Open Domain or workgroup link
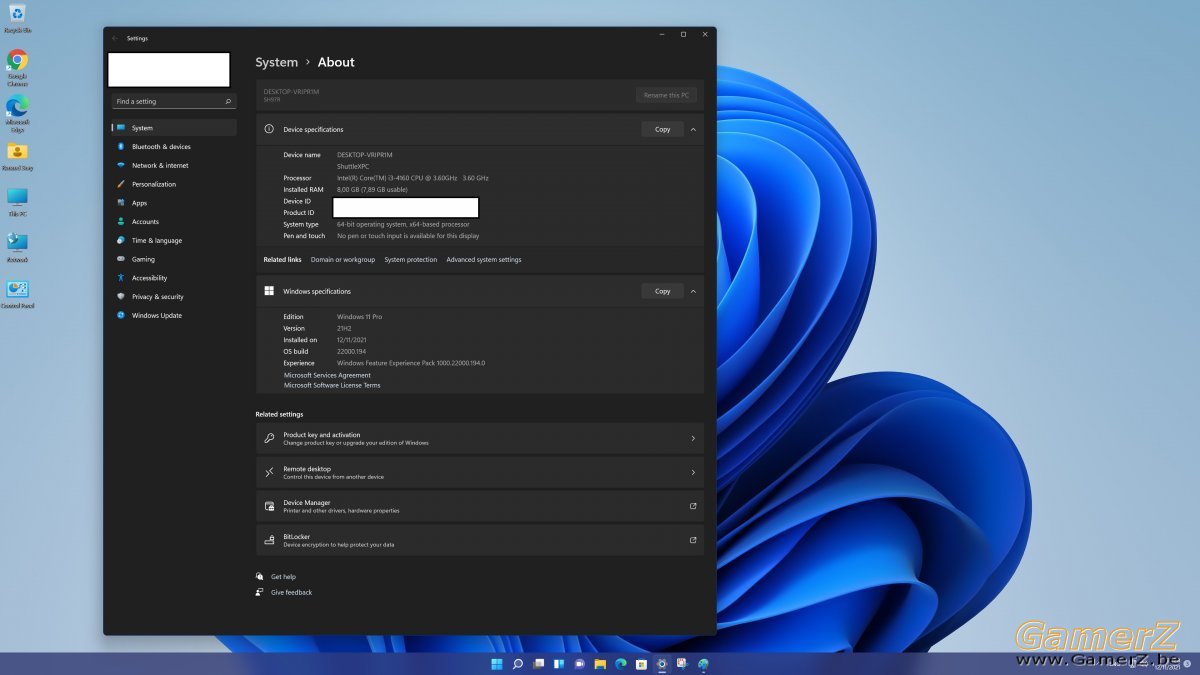The height and width of the screenshot is (675, 1200). [x=343, y=260]
